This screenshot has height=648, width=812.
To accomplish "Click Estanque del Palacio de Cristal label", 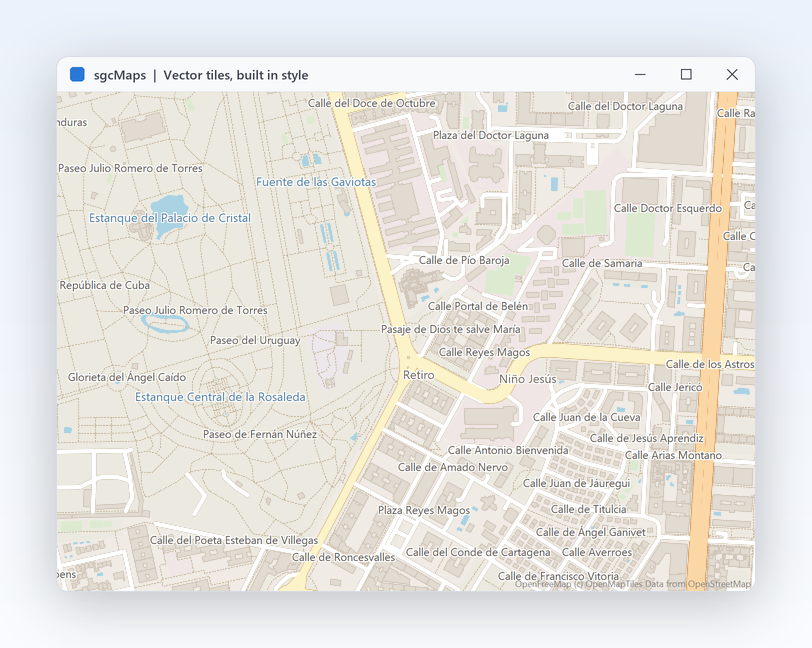I will point(170,218).
